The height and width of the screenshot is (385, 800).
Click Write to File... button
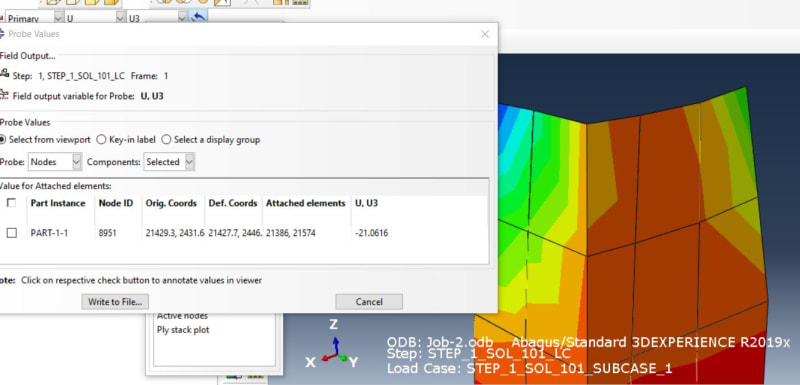pos(115,301)
